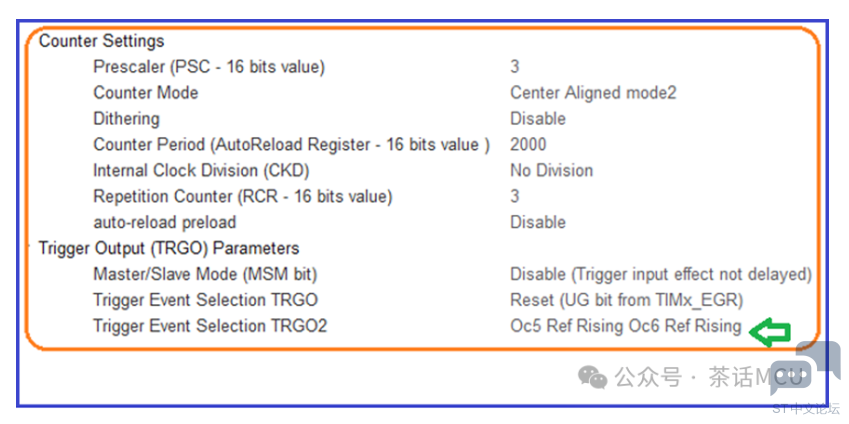Edit the Counter Period value 2000
849x424 pixels.
528,145
